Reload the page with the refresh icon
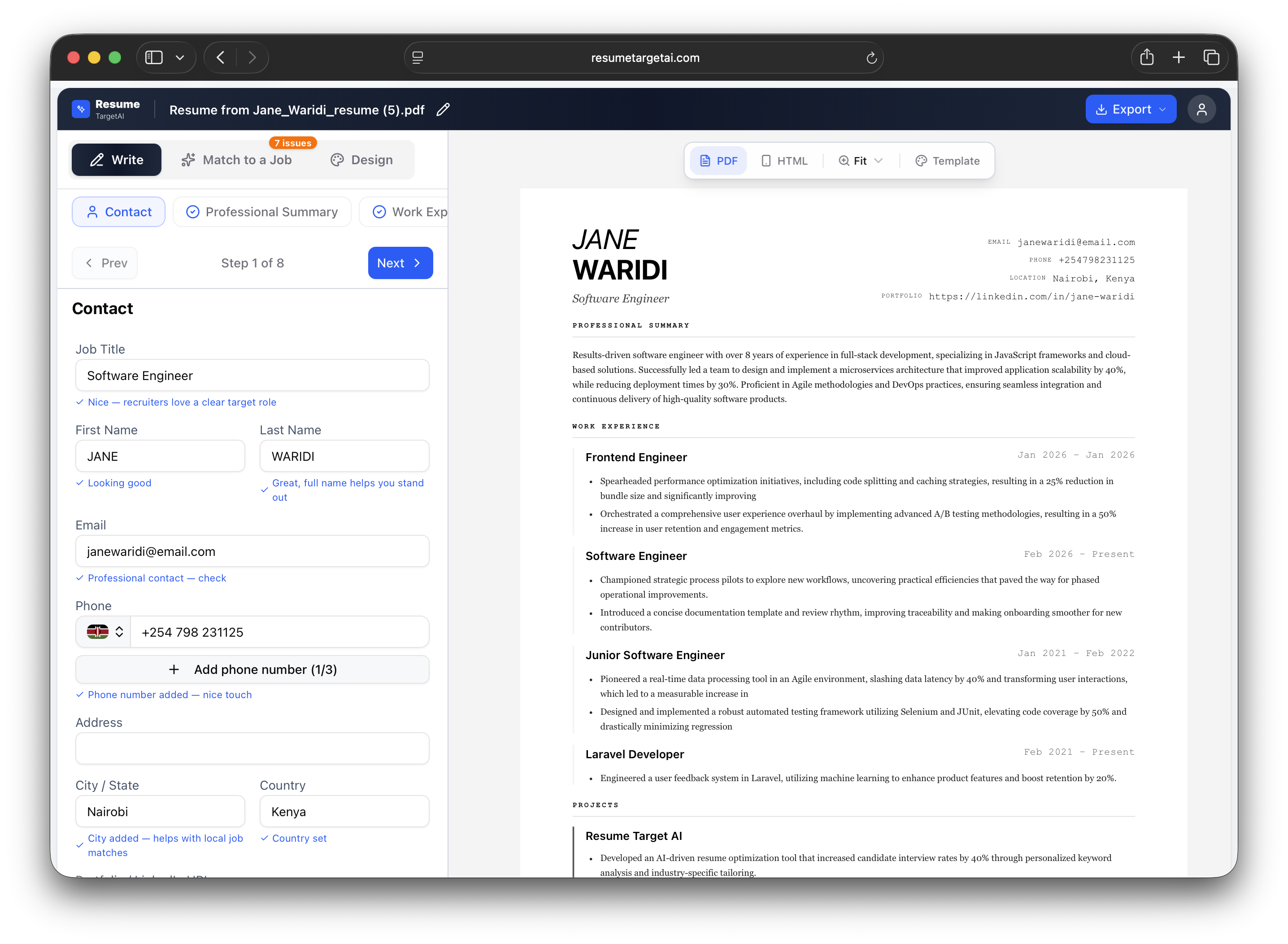This screenshot has height=944, width=1288. pyautogui.click(x=871, y=58)
